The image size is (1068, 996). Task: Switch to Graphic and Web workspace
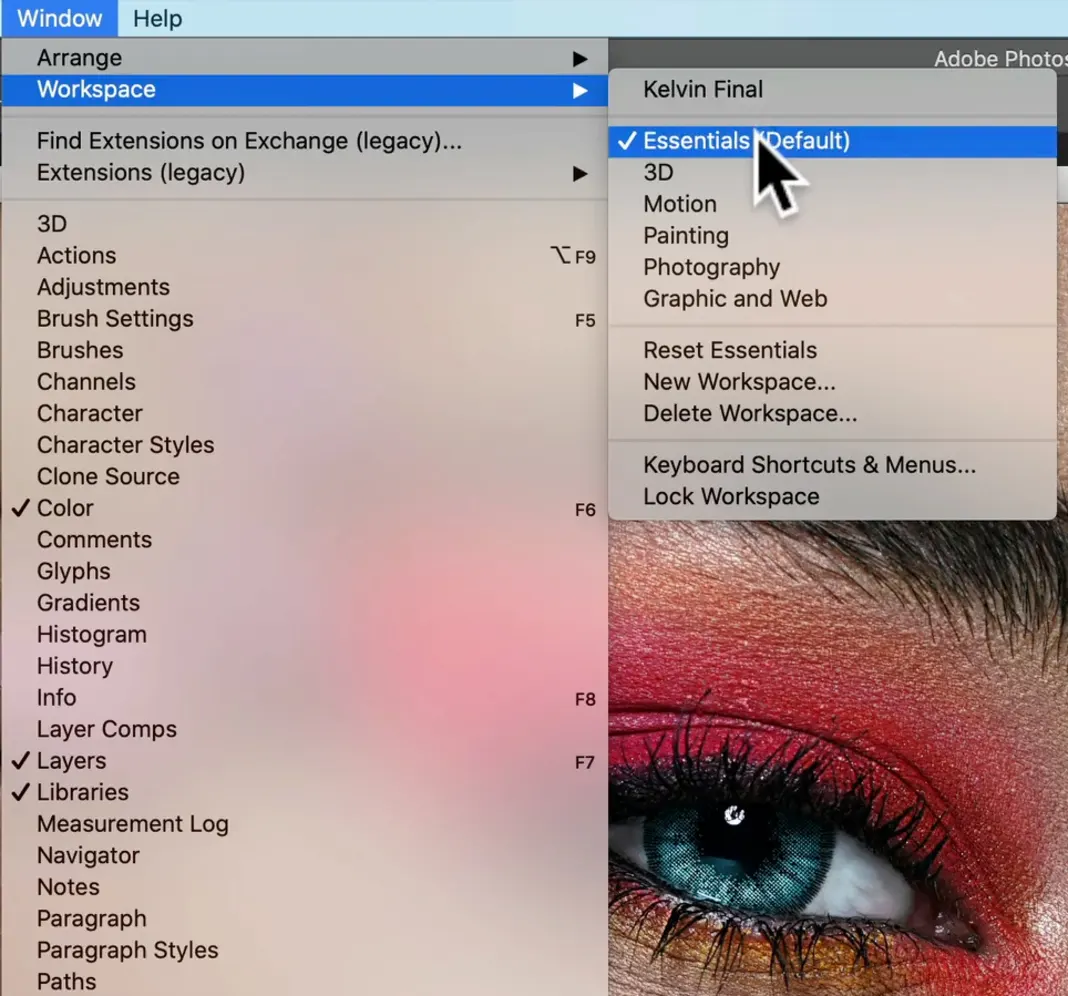coord(832,298)
